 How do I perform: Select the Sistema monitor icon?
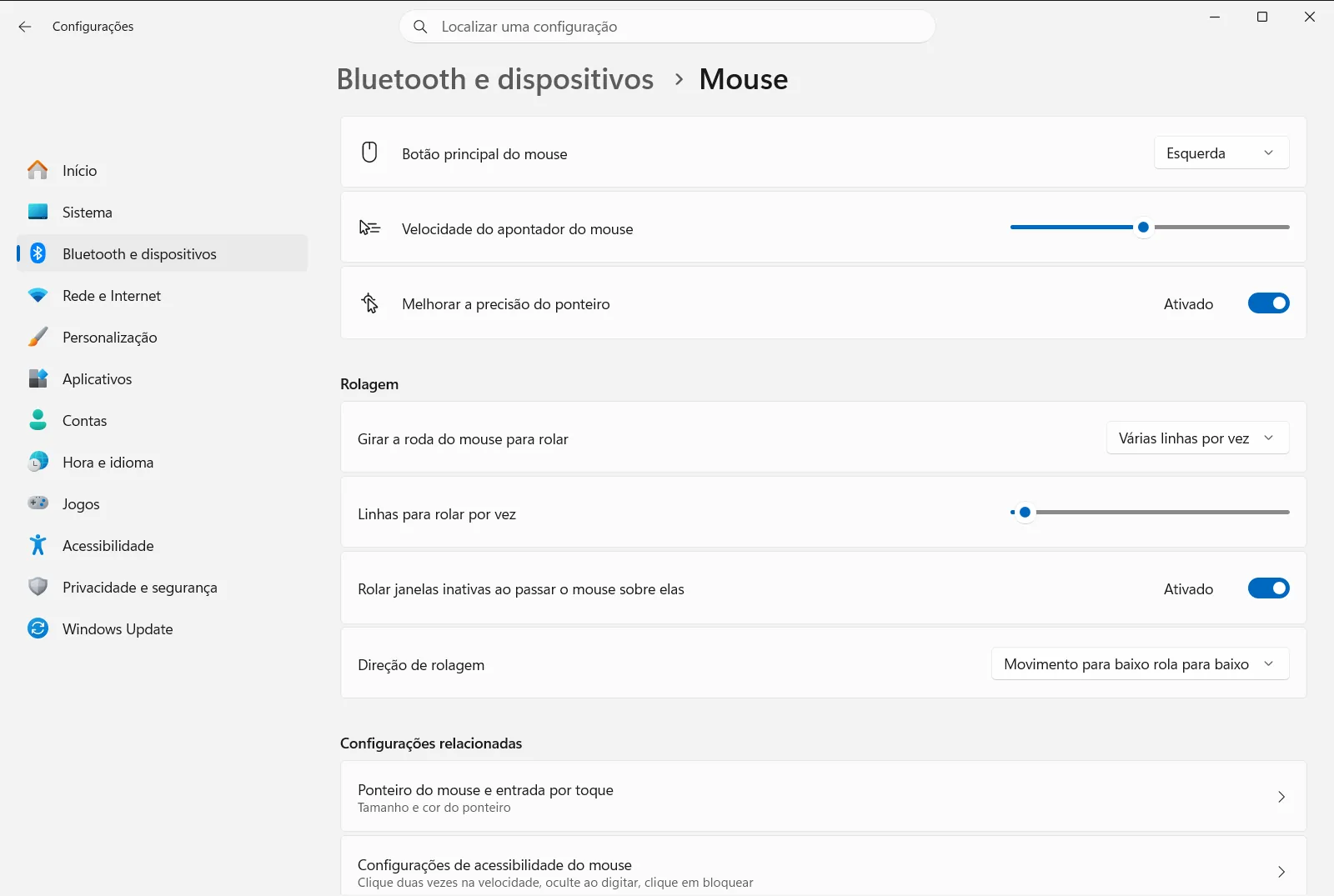tap(38, 212)
